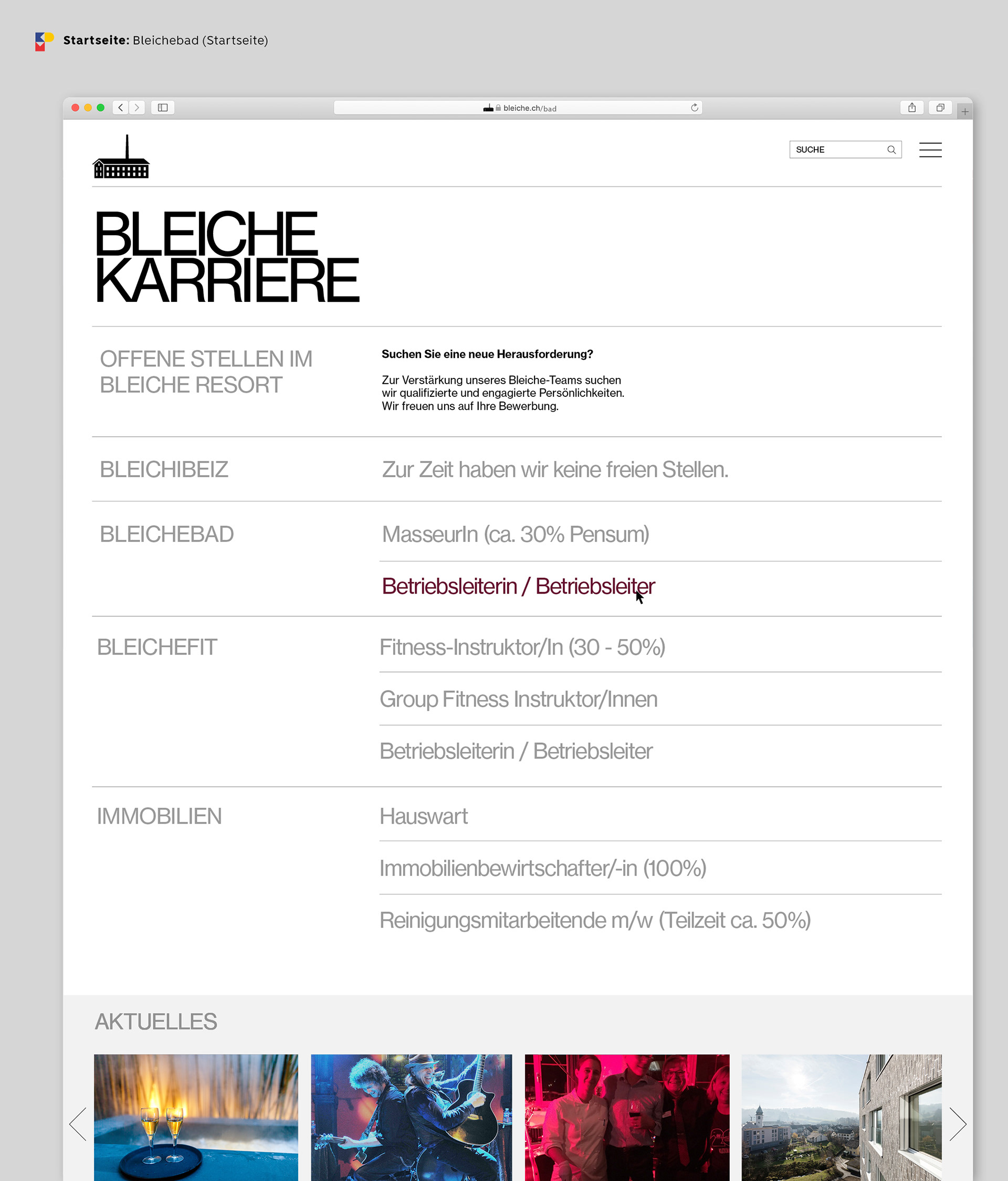Open the Hauswart job posting
1008x1181 pixels.
pyautogui.click(x=424, y=817)
